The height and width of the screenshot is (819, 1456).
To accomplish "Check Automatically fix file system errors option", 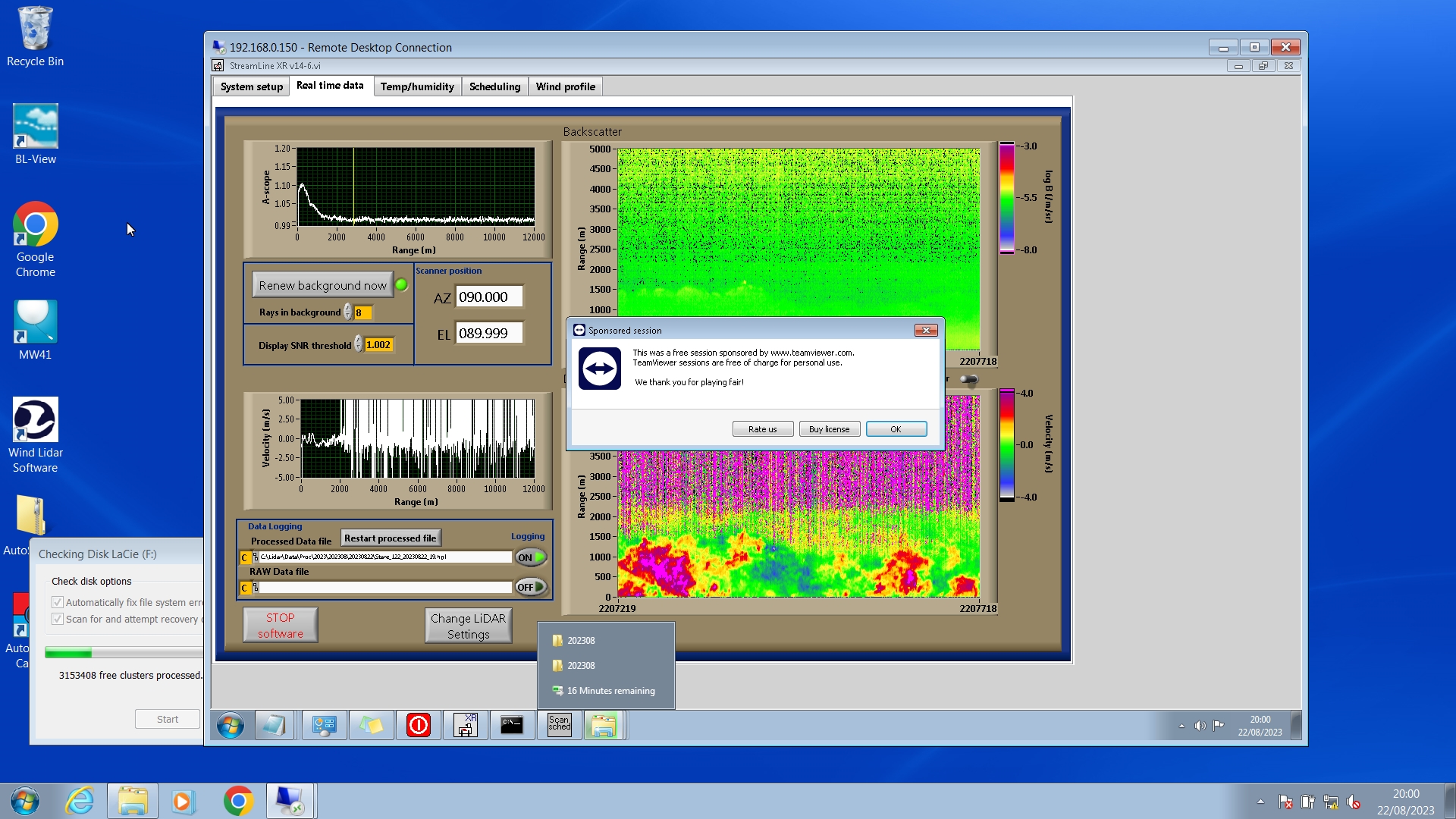I will click(x=58, y=602).
